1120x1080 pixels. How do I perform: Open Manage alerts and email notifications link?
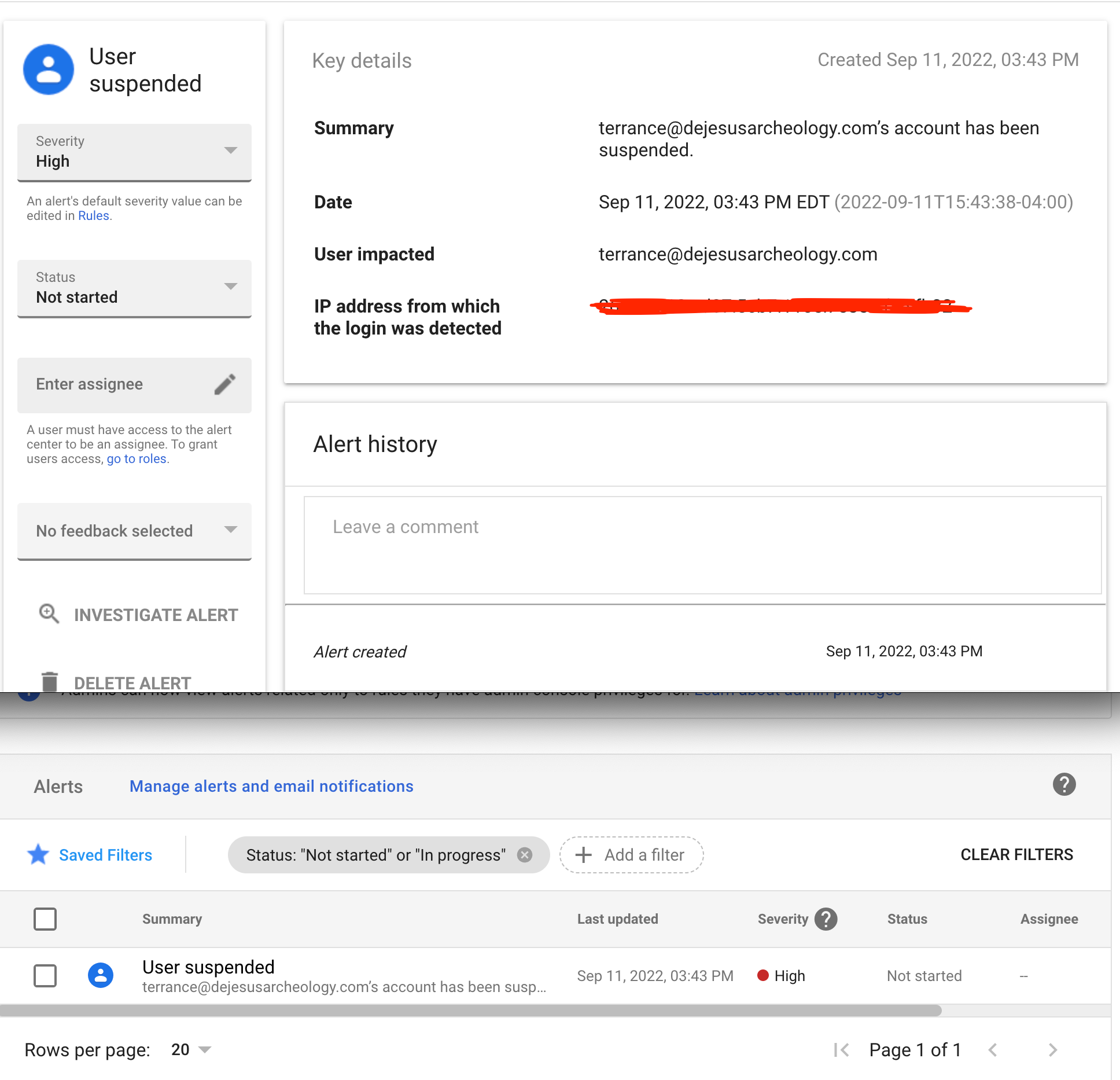(x=271, y=786)
